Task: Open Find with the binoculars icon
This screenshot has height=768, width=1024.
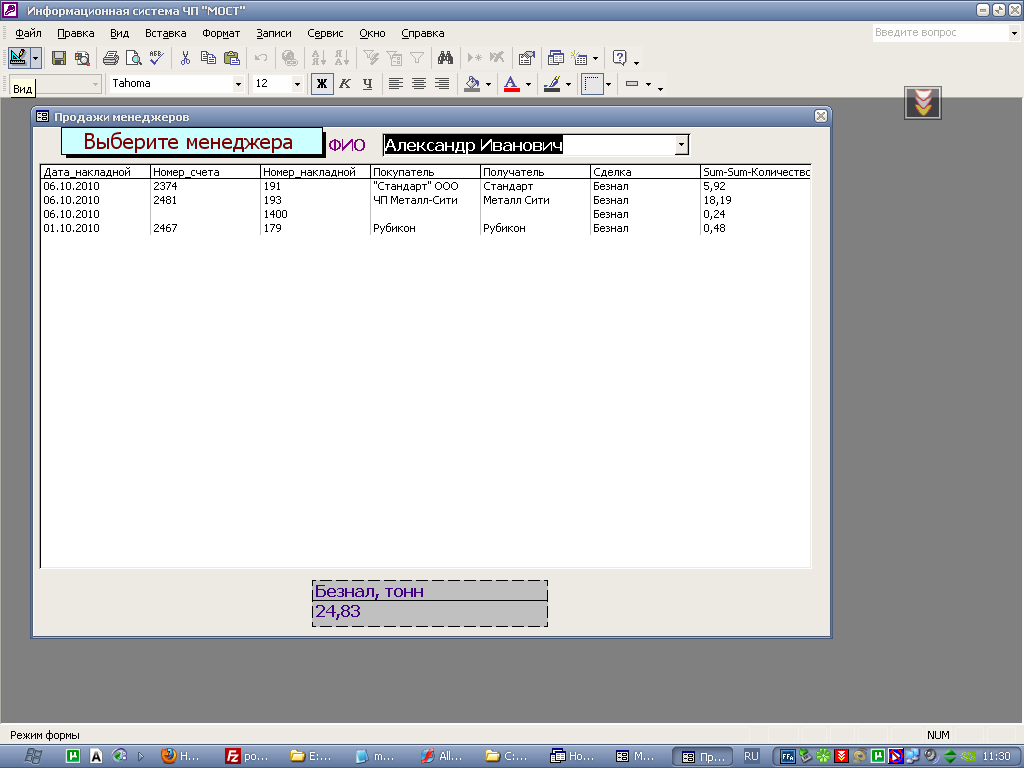Action: 445,58
